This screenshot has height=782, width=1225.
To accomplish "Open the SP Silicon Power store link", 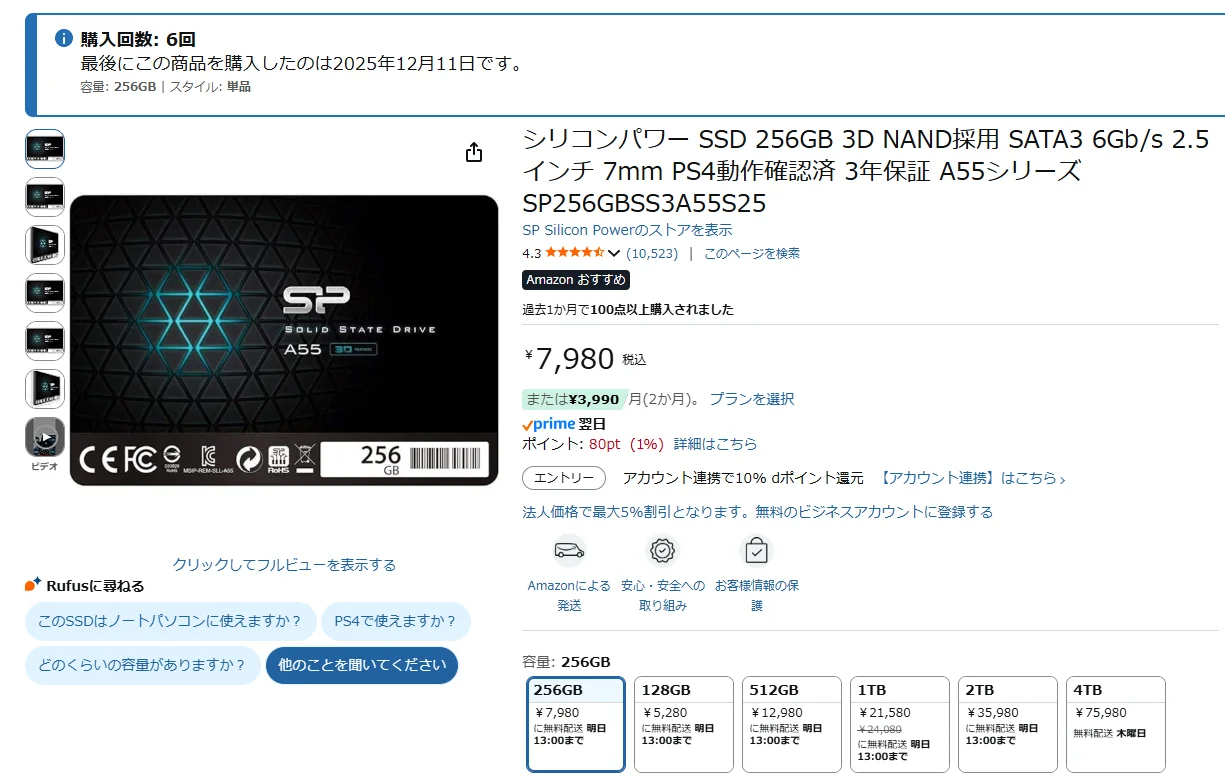I will pos(627,230).
